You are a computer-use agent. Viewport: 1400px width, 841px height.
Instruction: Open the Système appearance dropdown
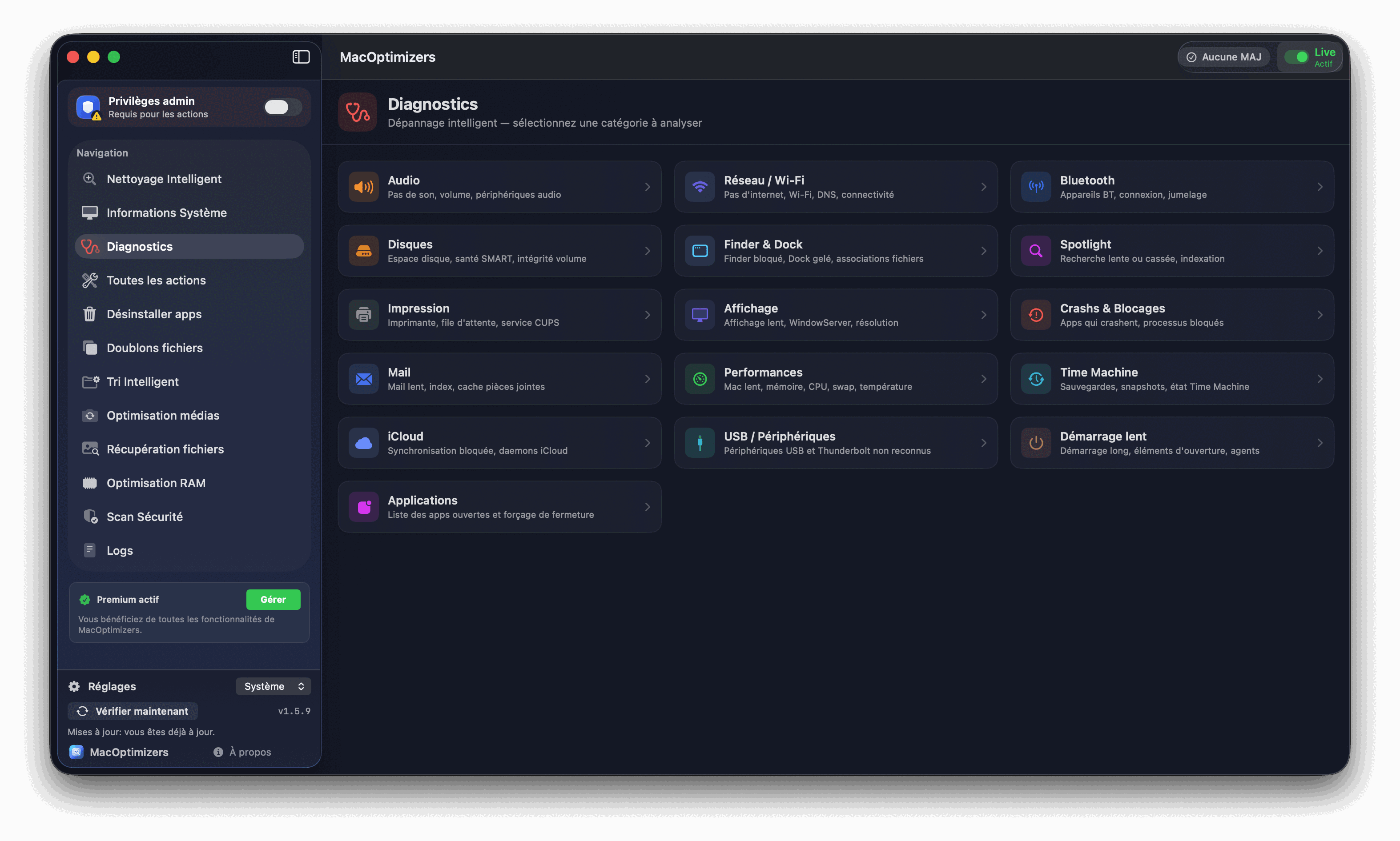pyautogui.click(x=274, y=686)
